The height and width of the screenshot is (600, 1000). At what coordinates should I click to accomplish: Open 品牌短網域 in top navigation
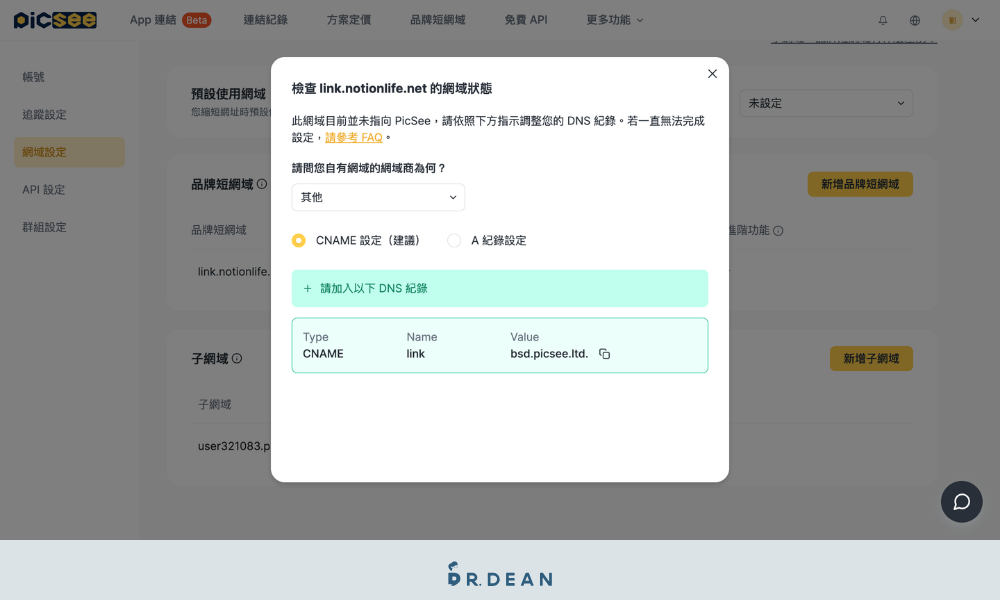[438, 20]
